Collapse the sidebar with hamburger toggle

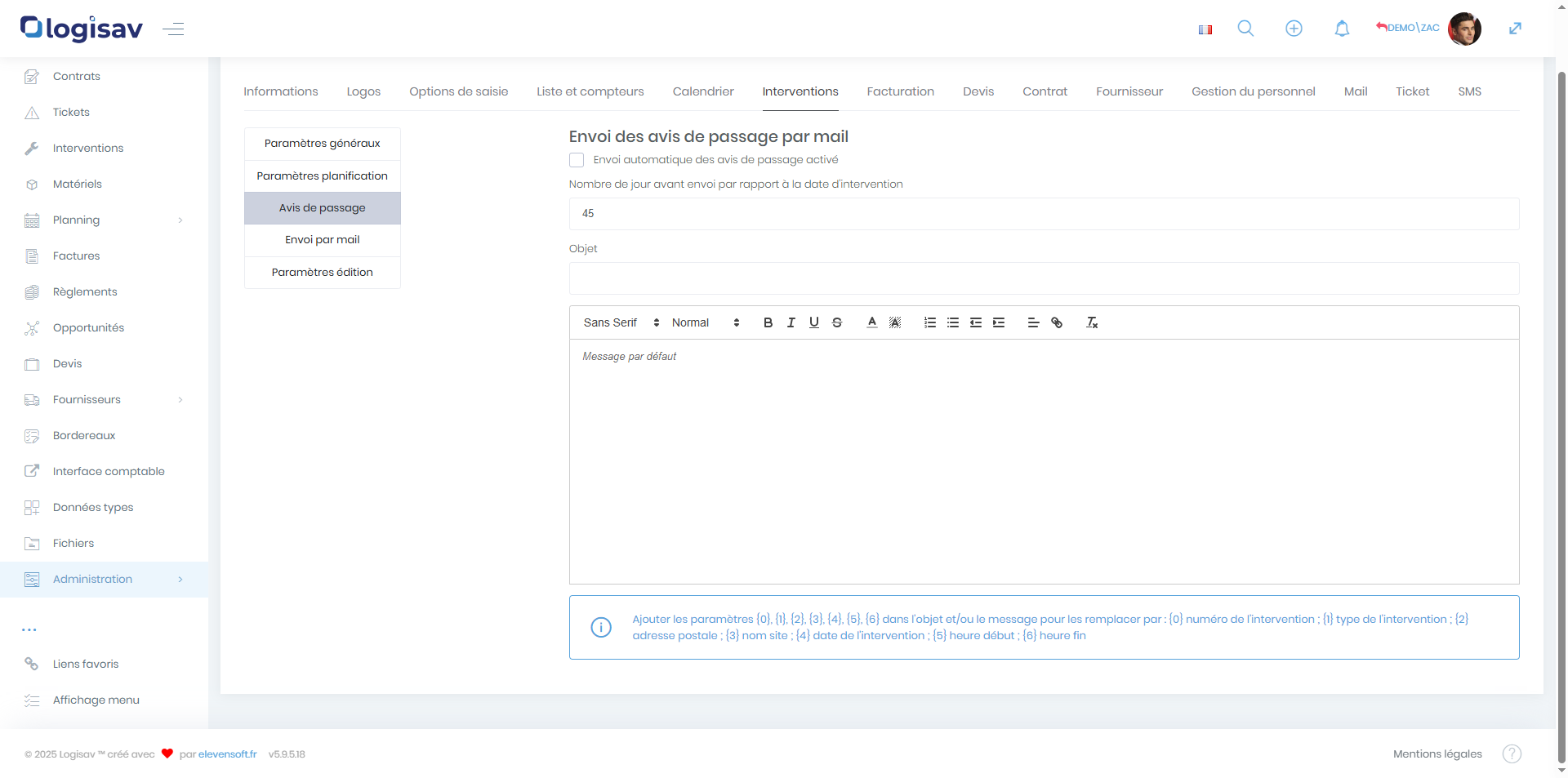coord(173,29)
